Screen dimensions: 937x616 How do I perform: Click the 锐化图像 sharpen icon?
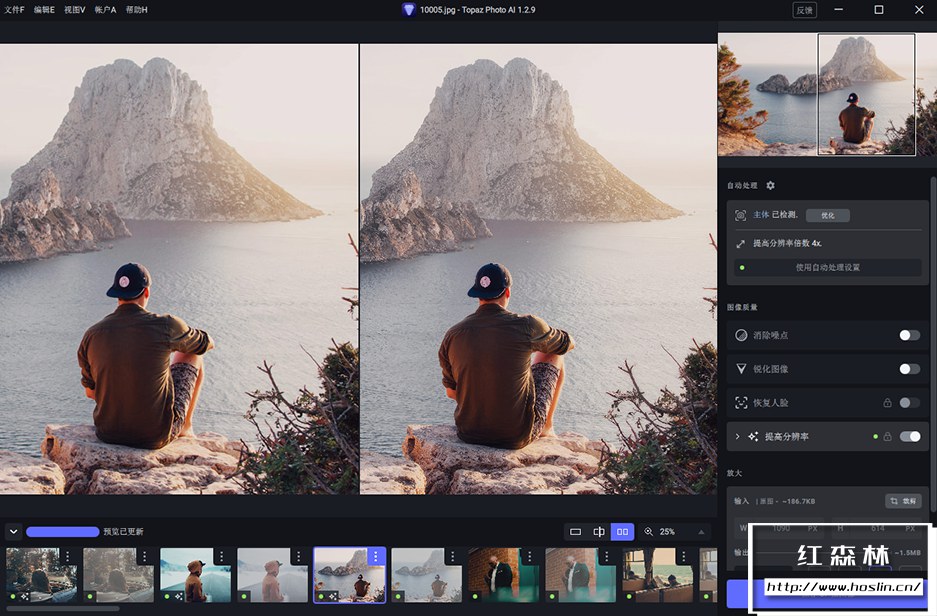742,369
